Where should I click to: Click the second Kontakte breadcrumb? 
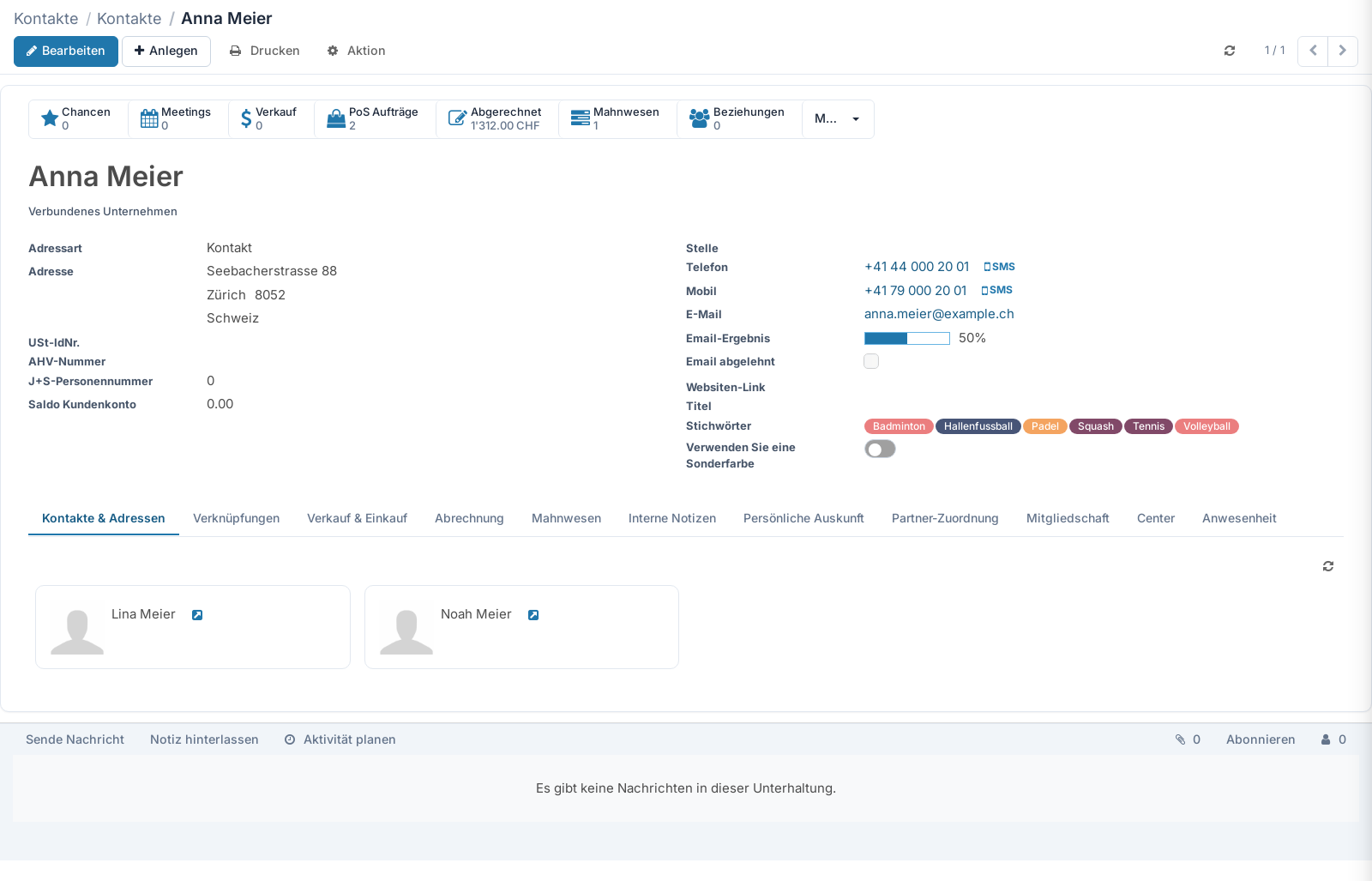129,19
